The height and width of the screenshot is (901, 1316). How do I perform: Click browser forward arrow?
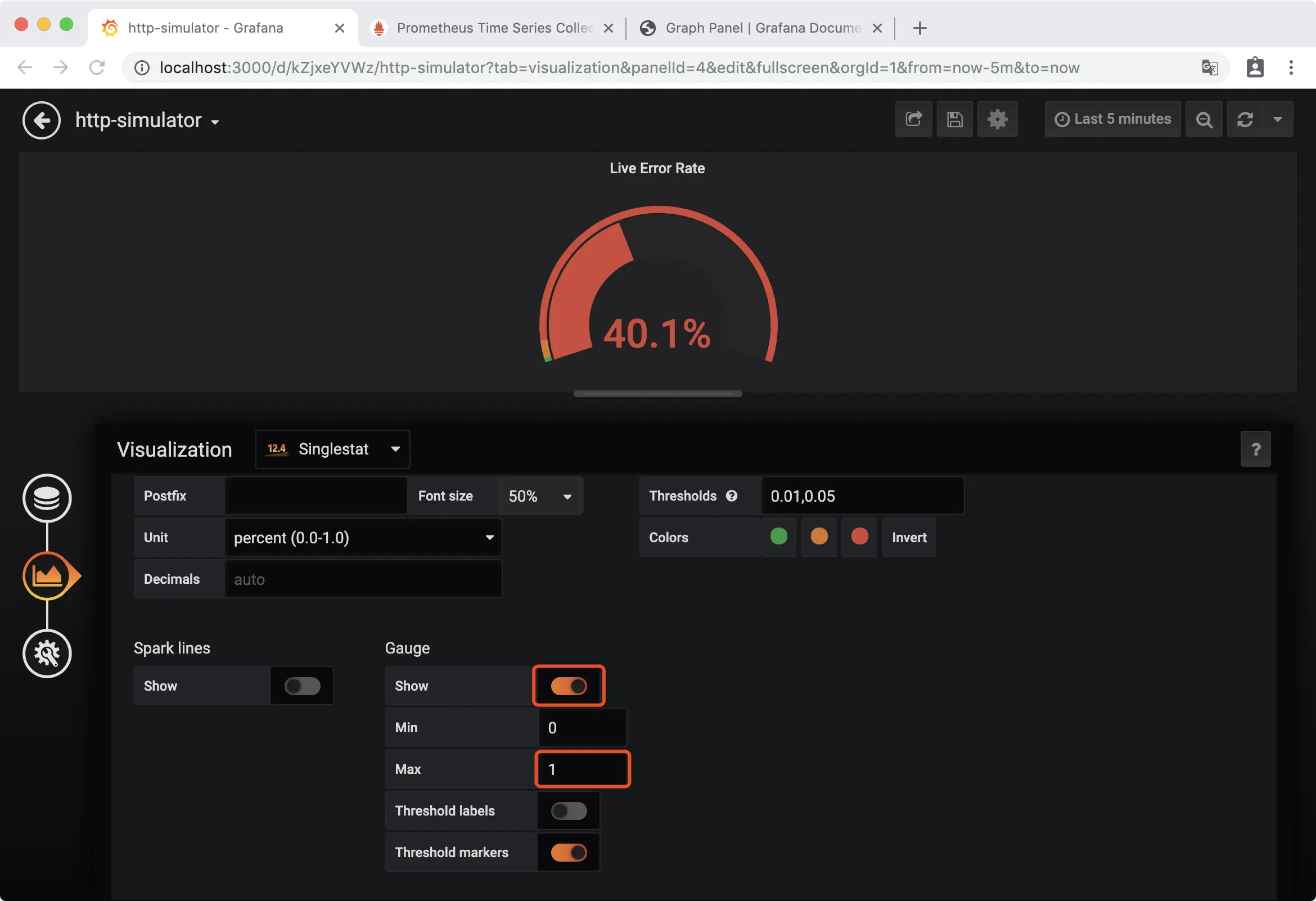click(x=61, y=67)
